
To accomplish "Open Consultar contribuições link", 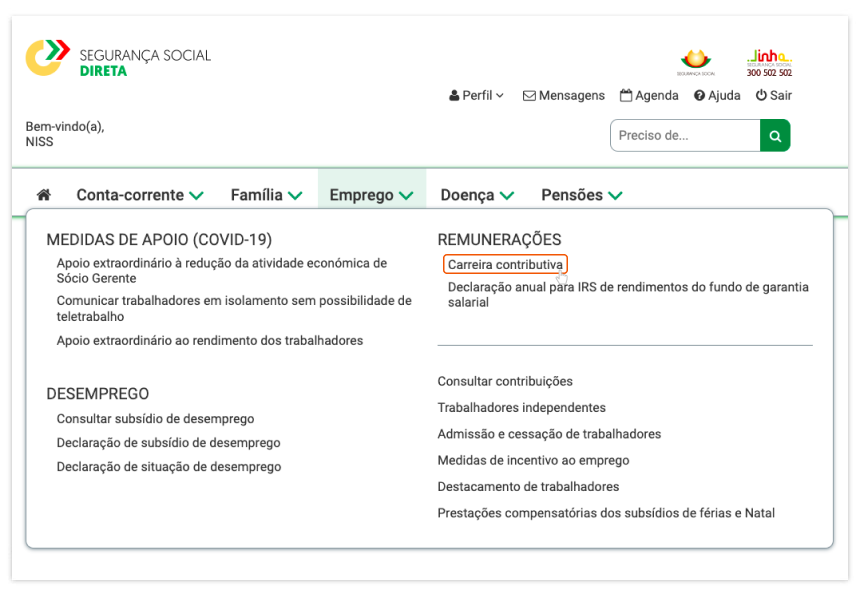I will click(505, 381).
